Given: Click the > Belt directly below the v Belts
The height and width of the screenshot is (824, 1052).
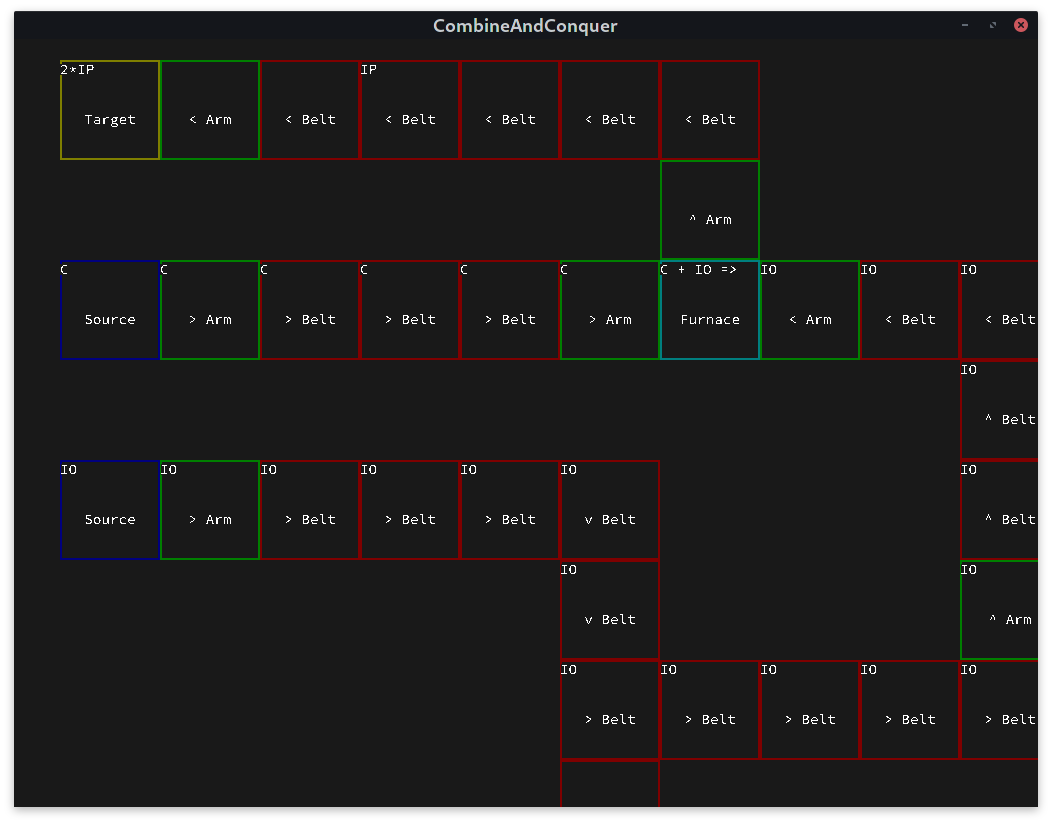Looking at the screenshot, I should 610,710.
